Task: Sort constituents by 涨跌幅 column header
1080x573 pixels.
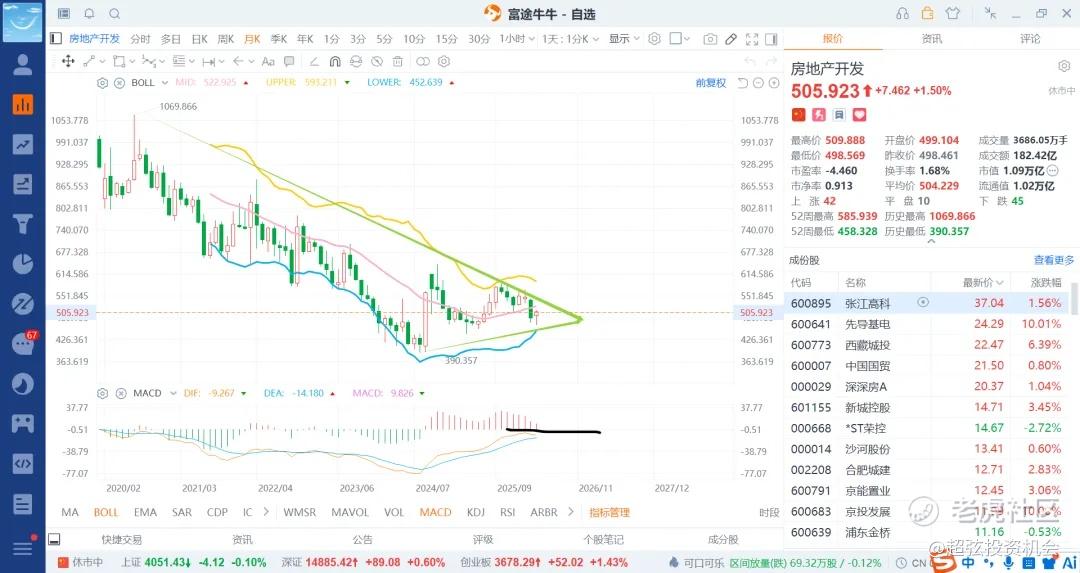Action: (x=1046, y=282)
